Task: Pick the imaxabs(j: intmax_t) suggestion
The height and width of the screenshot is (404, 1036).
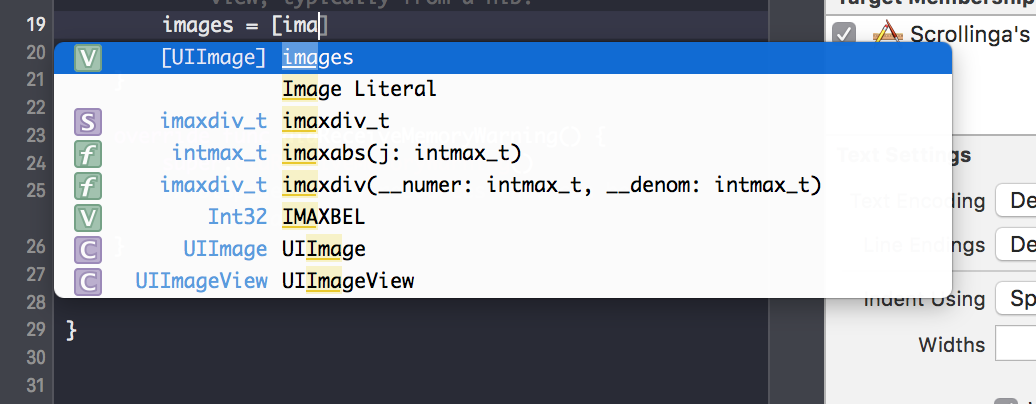Action: pyautogui.click(x=402, y=153)
